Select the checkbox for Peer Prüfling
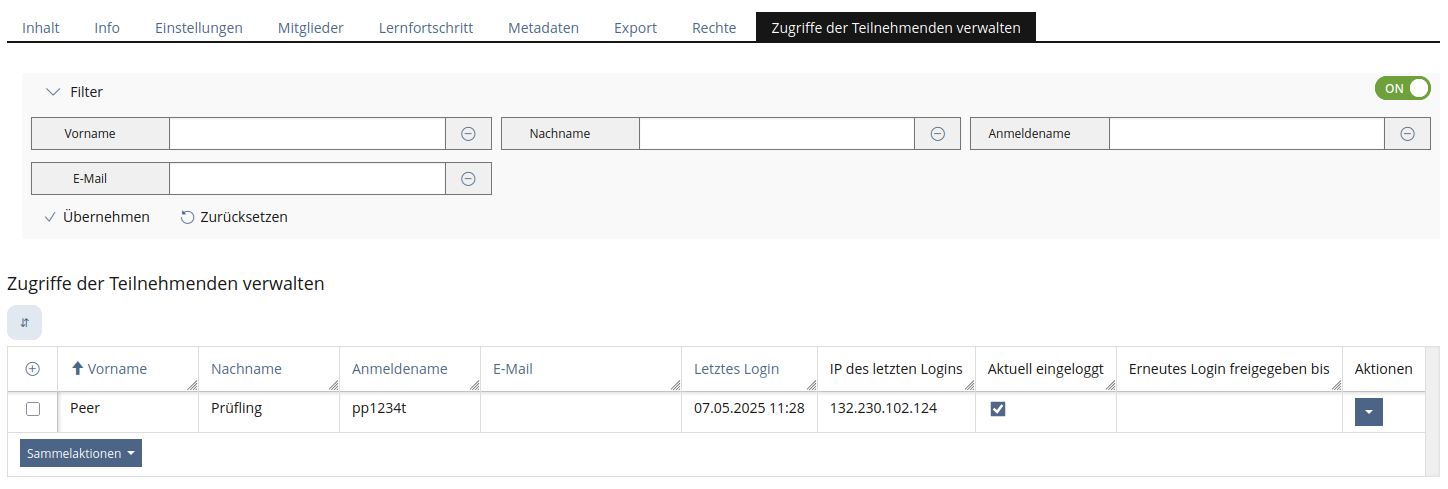1448x489 pixels. coord(33,409)
